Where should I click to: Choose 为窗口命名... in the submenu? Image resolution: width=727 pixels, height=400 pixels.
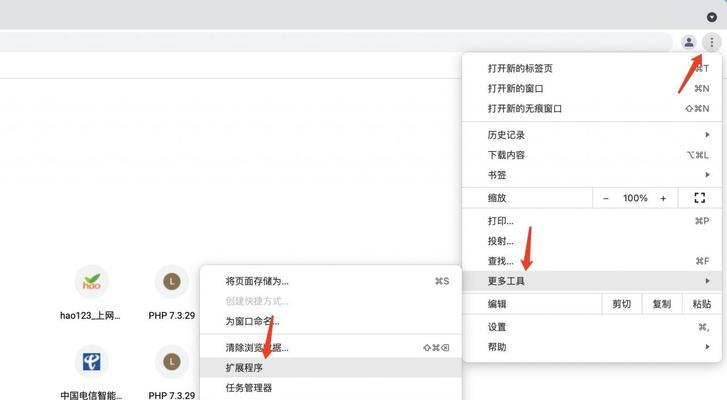331,321
